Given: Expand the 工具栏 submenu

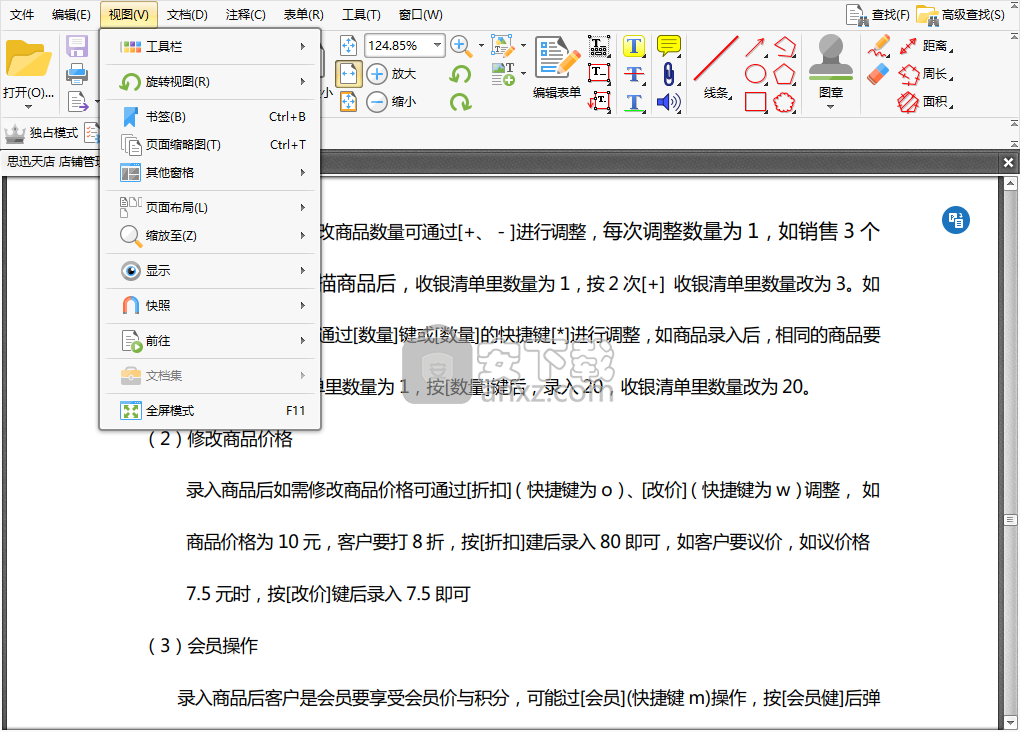Looking at the screenshot, I should tap(210, 47).
